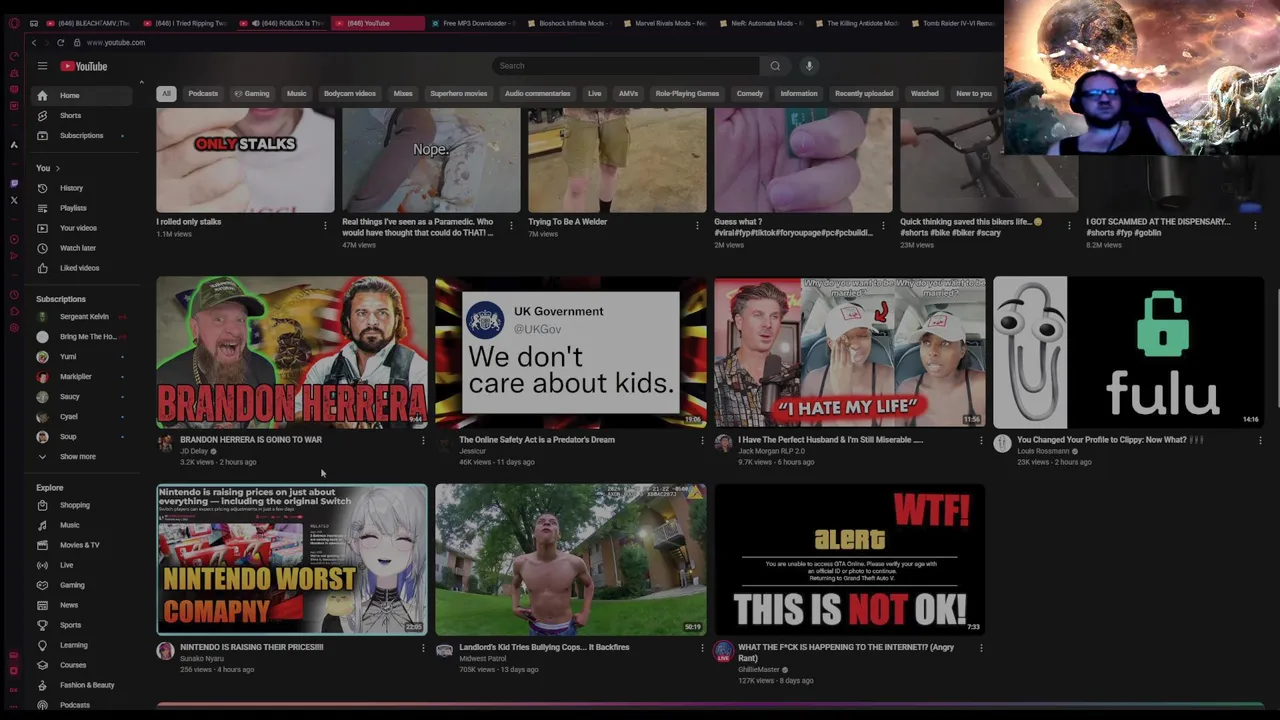Viewport: 1280px width, 720px height.
Task: Click the search magnifier button
Action: pyautogui.click(x=775, y=66)
